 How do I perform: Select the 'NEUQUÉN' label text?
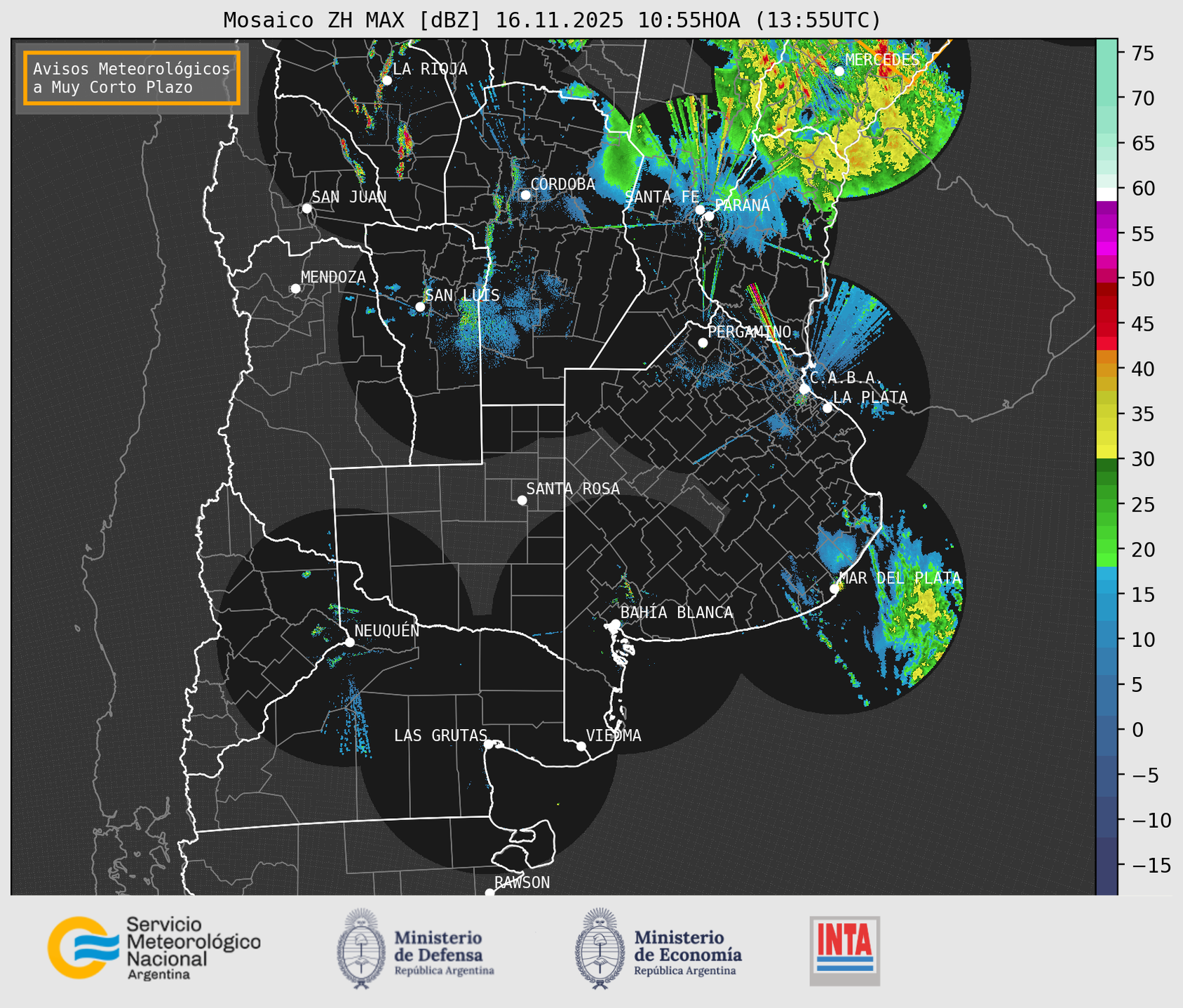[387, 630]
